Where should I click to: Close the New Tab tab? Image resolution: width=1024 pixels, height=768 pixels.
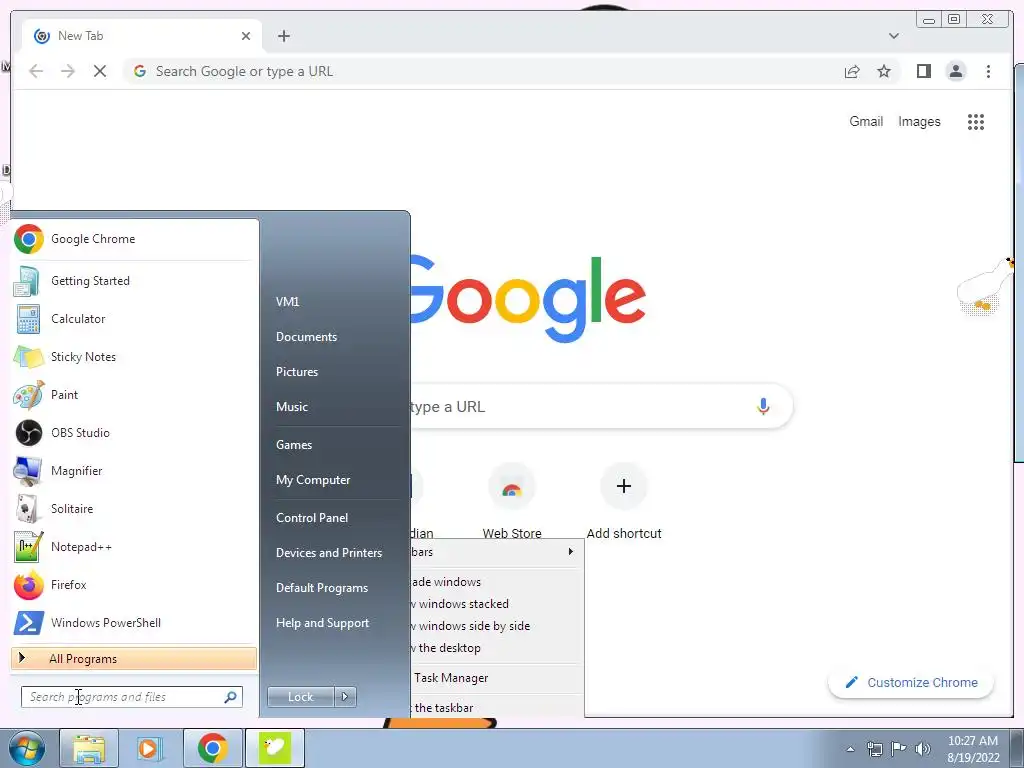point(246,36)
